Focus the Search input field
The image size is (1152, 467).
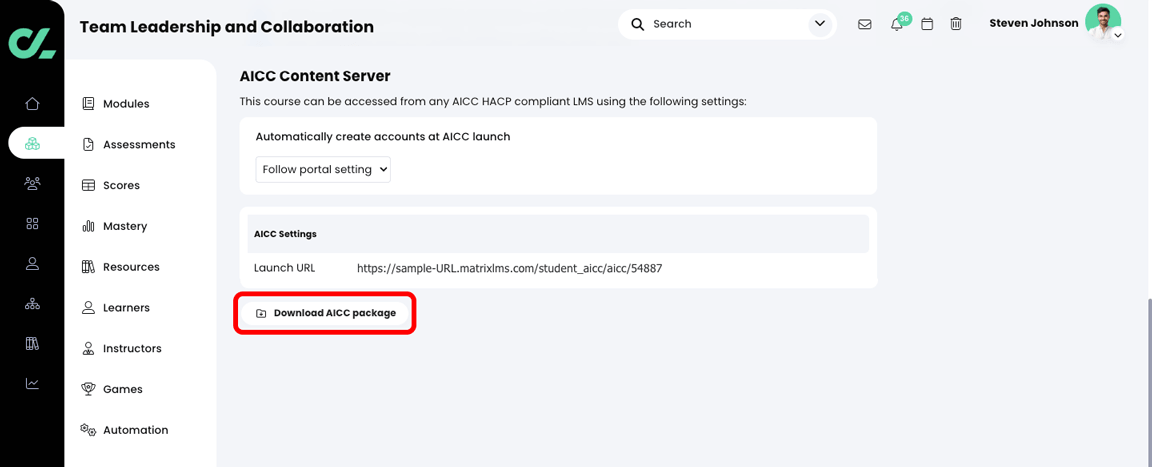coord(727,24)
